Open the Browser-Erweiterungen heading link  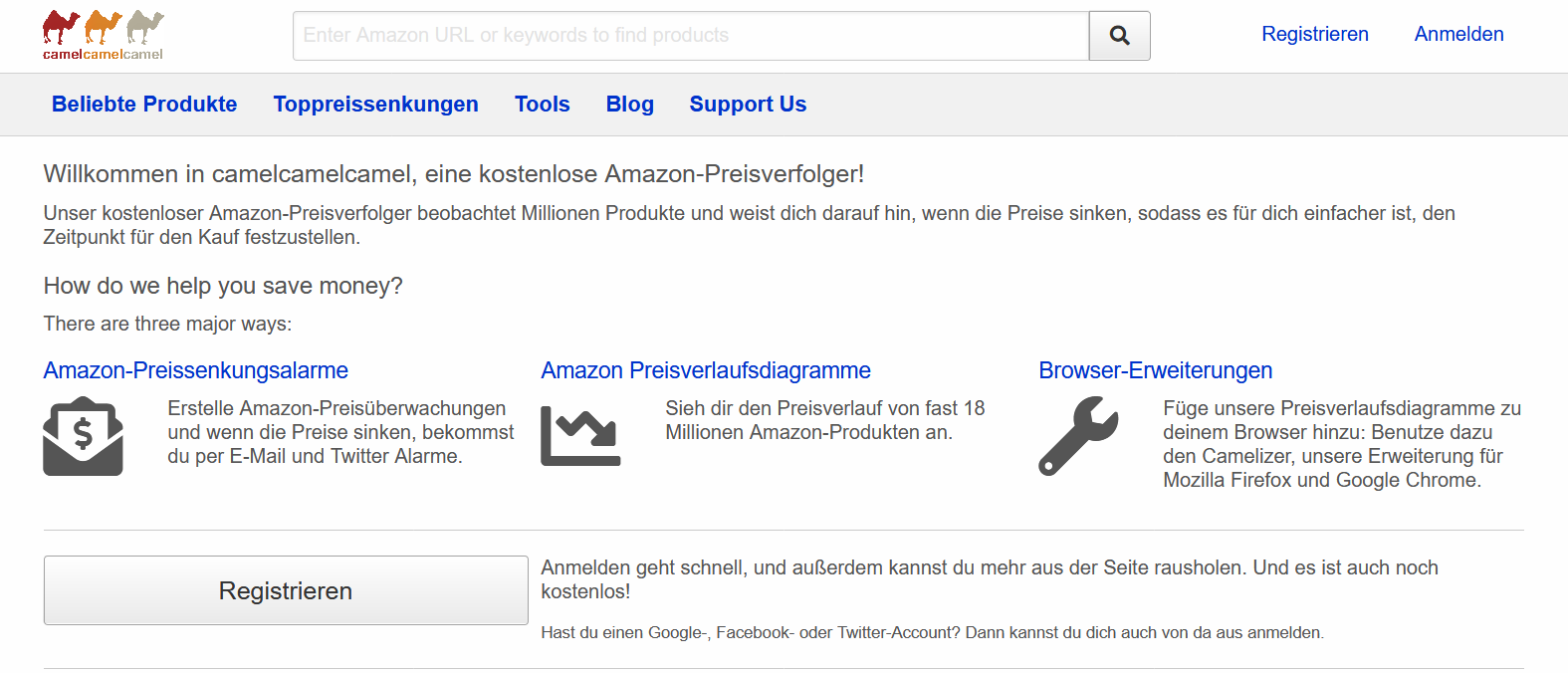point(1155,370)
